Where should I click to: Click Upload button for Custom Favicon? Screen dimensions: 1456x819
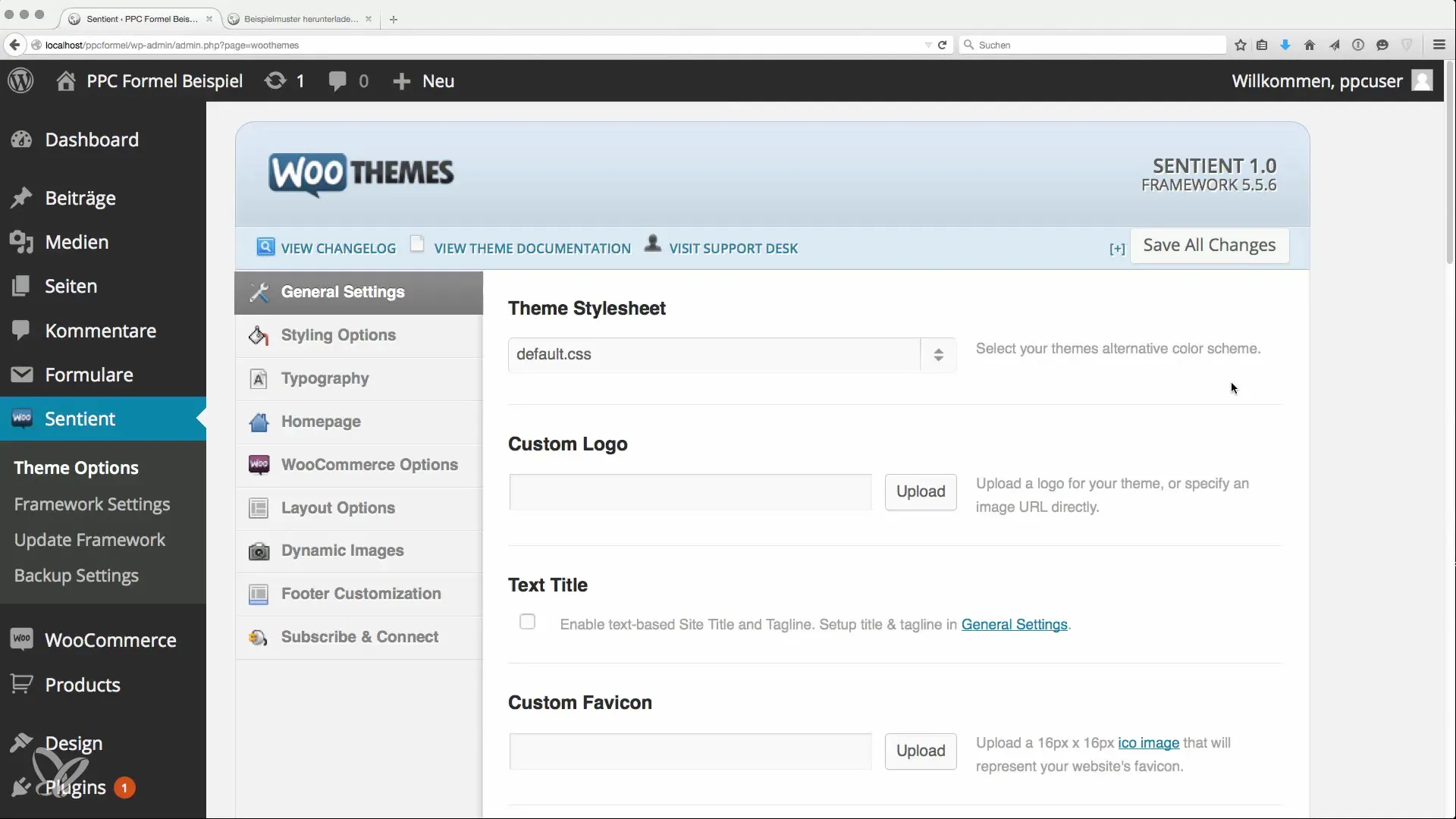tap(921, 752)
